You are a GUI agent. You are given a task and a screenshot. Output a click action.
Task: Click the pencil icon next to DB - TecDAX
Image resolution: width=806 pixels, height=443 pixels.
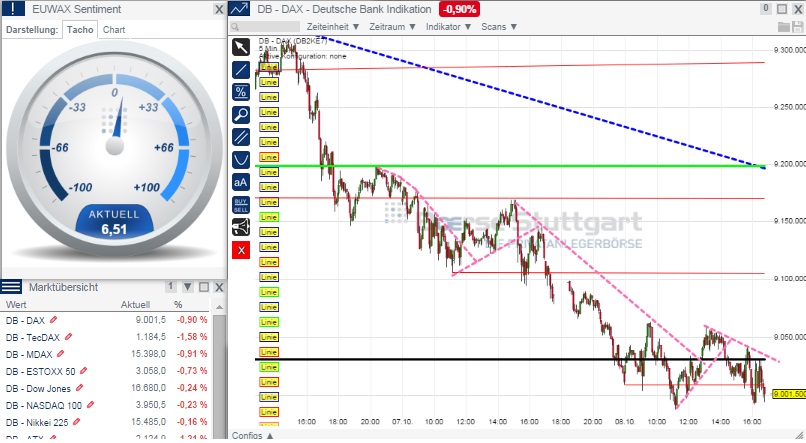[68, 337]
